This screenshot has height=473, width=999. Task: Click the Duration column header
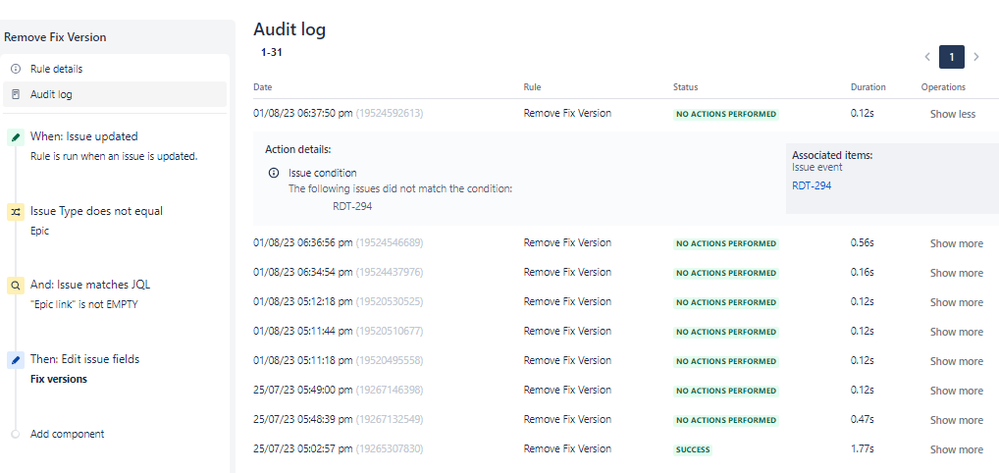pos(868,87)
